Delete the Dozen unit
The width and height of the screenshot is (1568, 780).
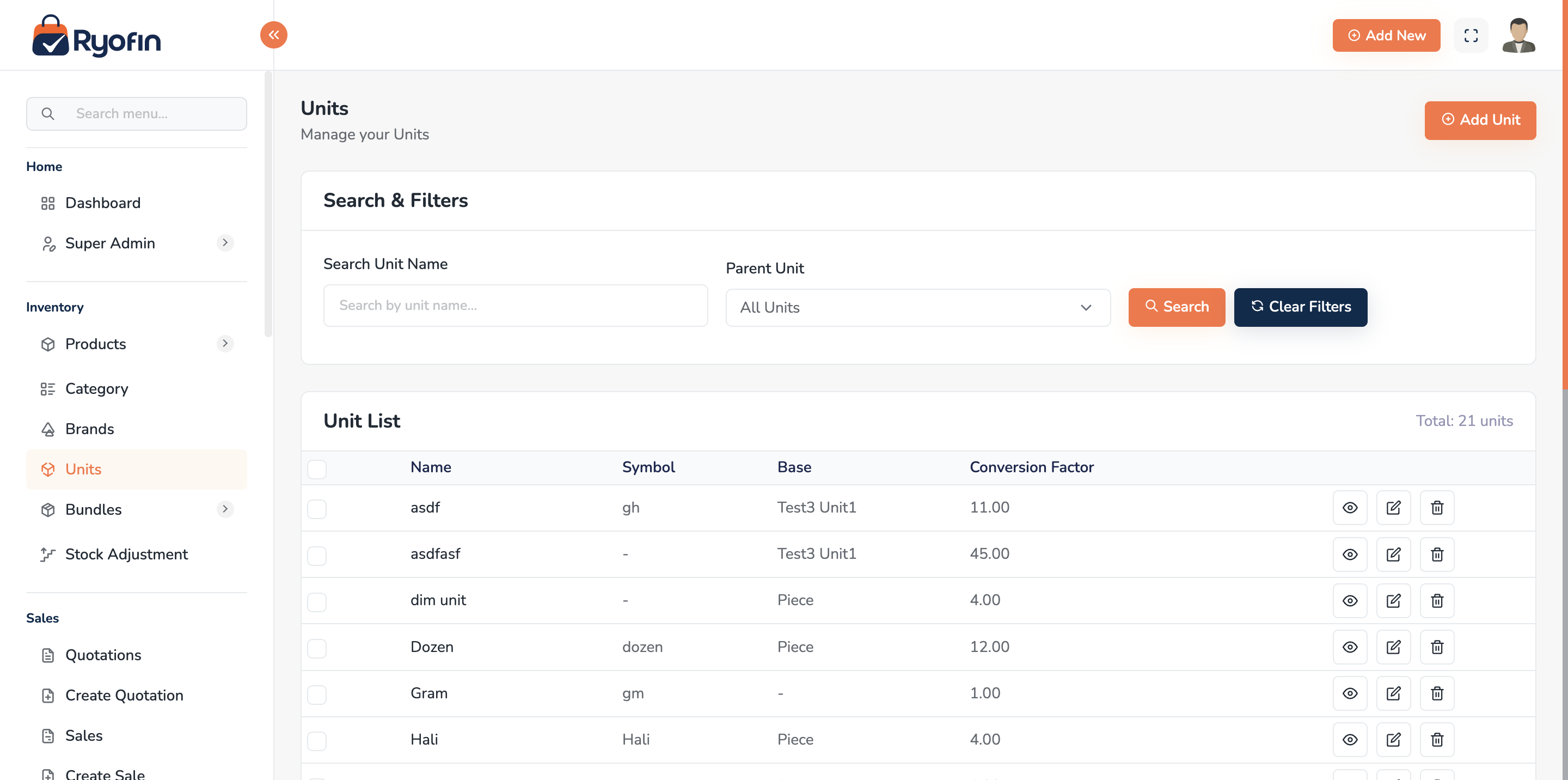[1437, 647]
